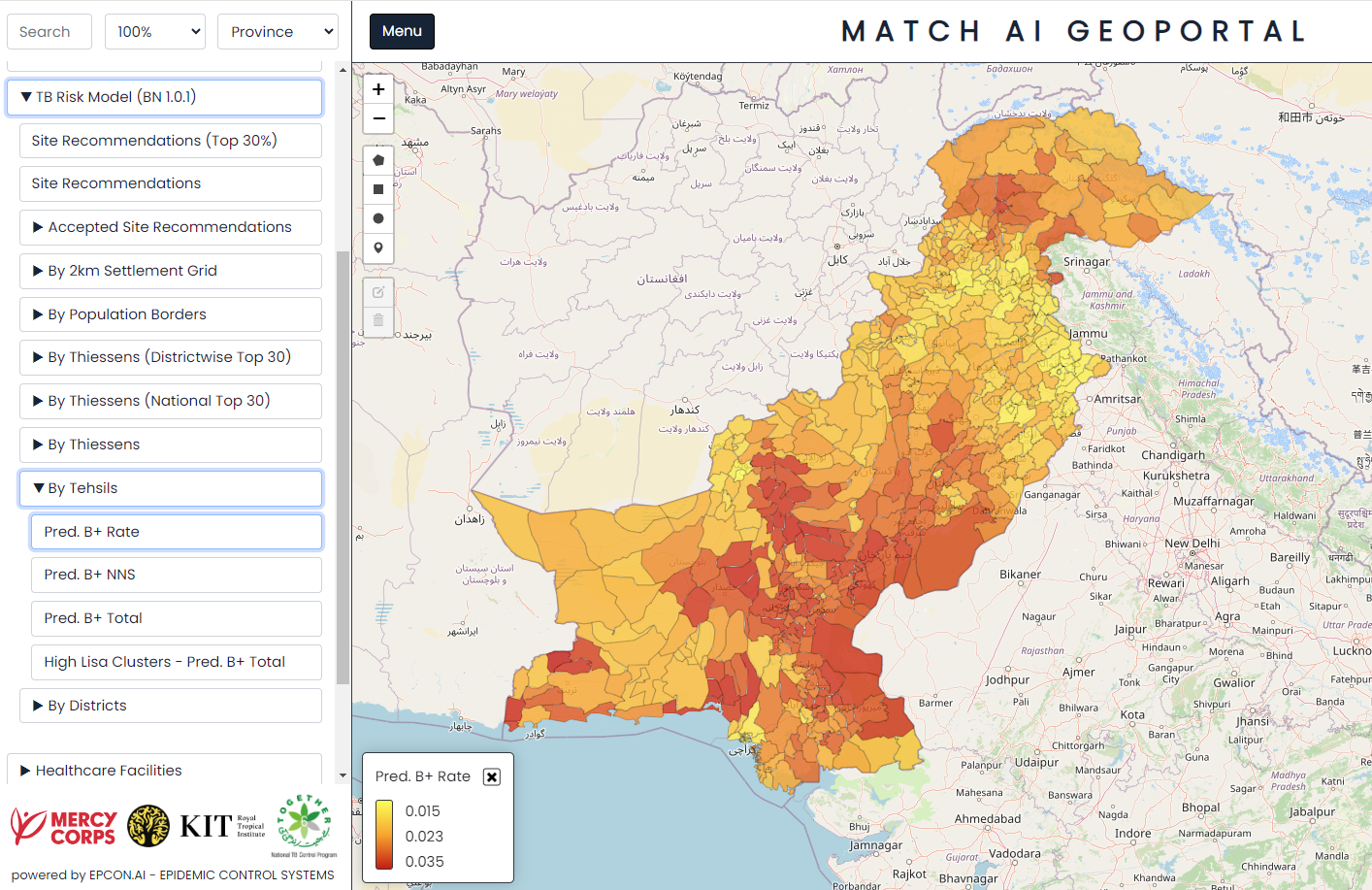Collapse the TB Risk Model section

[165, 97]
